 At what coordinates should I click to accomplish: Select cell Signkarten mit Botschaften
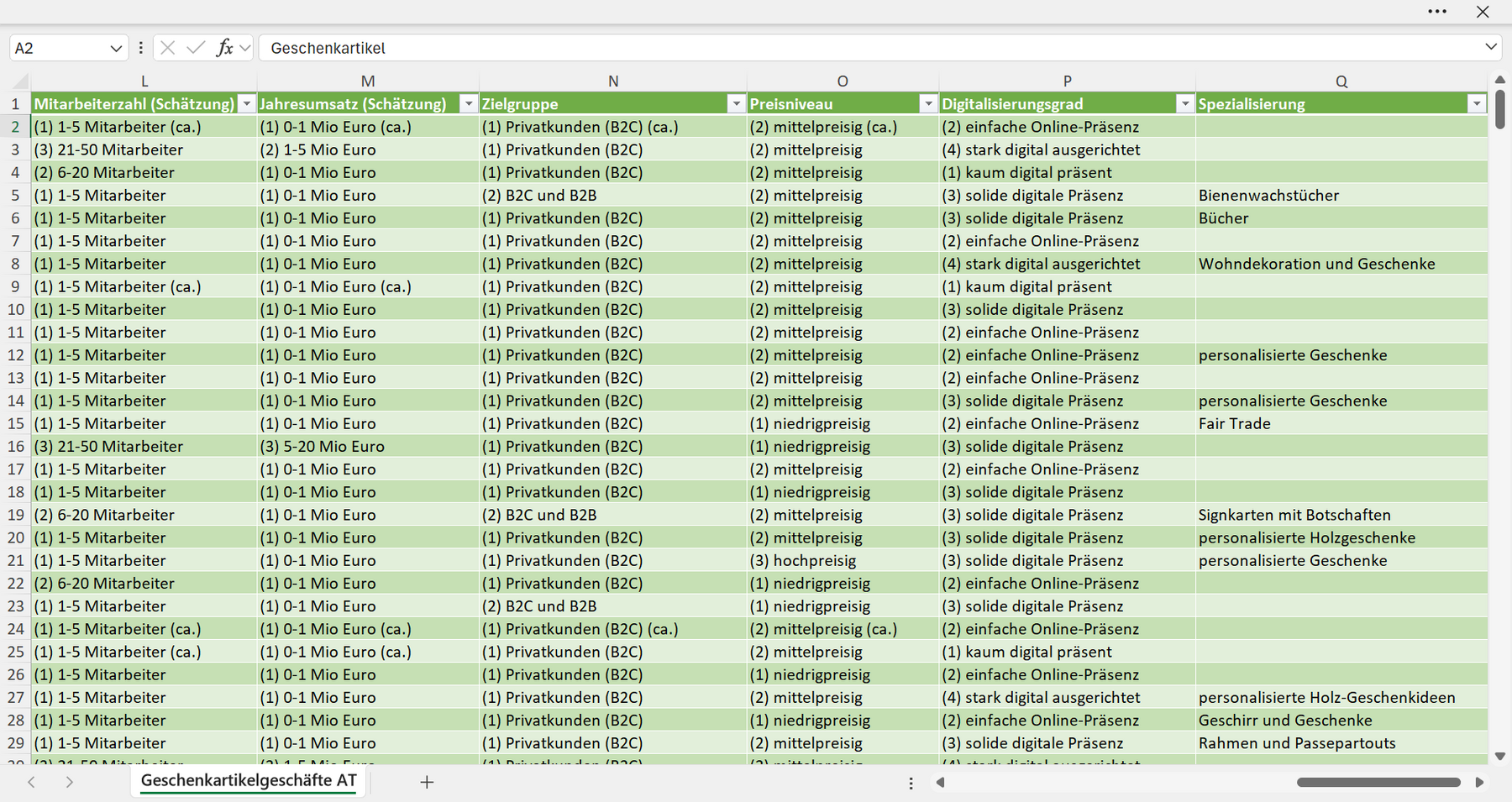[1341, 515]
